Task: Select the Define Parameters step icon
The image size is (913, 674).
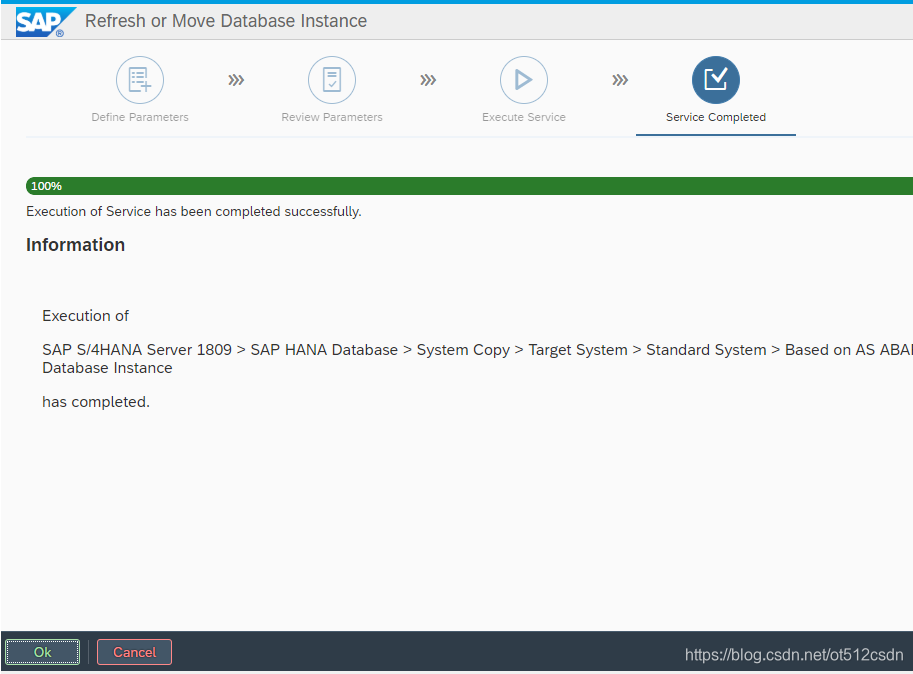Action: 140,80
